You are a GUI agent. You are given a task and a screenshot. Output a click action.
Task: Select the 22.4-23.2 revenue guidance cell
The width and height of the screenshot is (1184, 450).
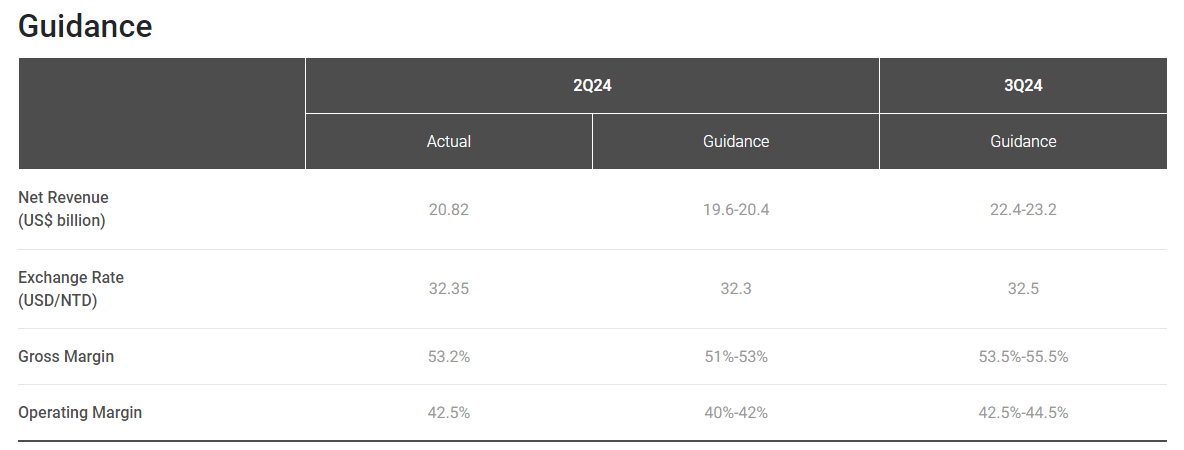click(x=1023, y=209)
